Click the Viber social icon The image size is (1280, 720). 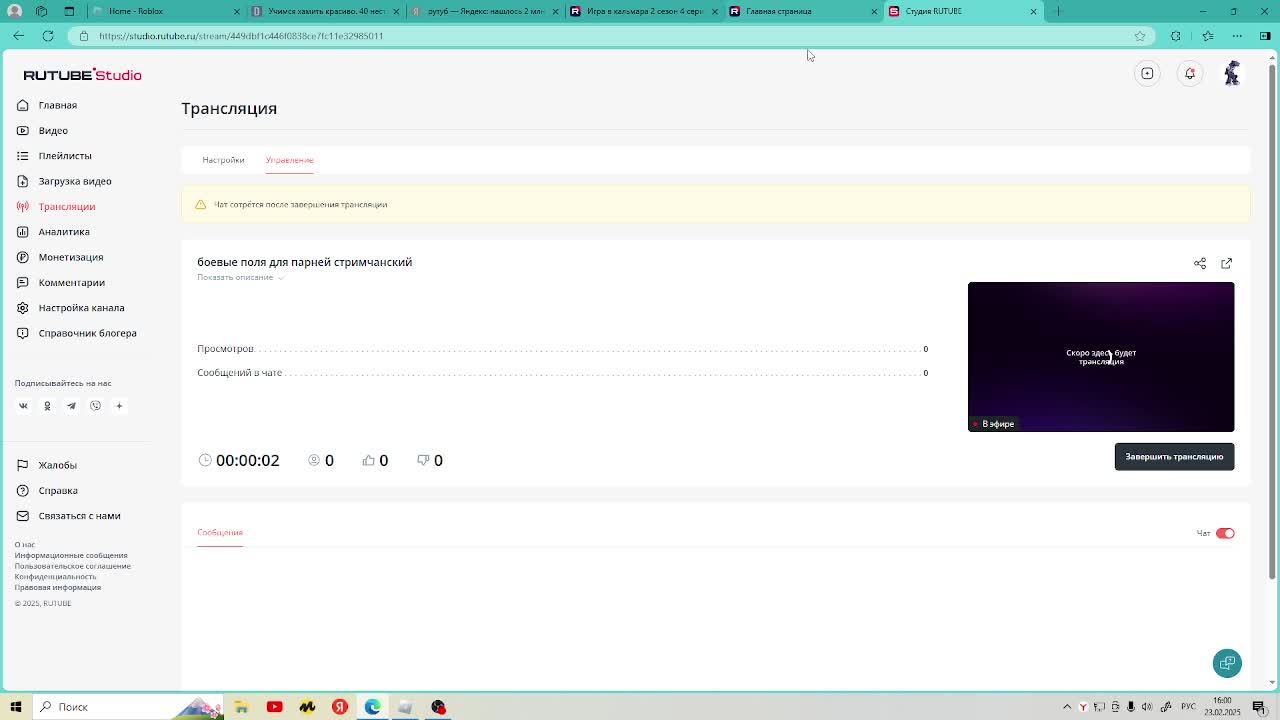95,406
